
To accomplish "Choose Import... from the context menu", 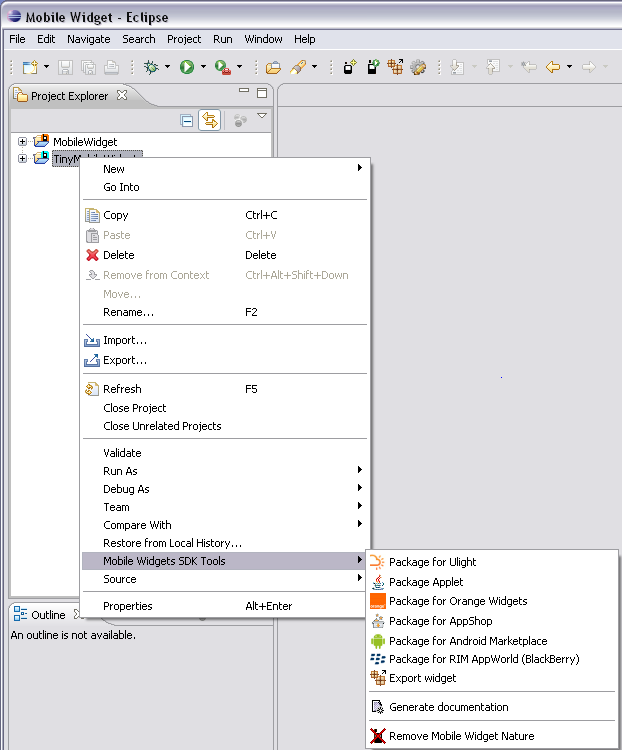I will (225, 340).
